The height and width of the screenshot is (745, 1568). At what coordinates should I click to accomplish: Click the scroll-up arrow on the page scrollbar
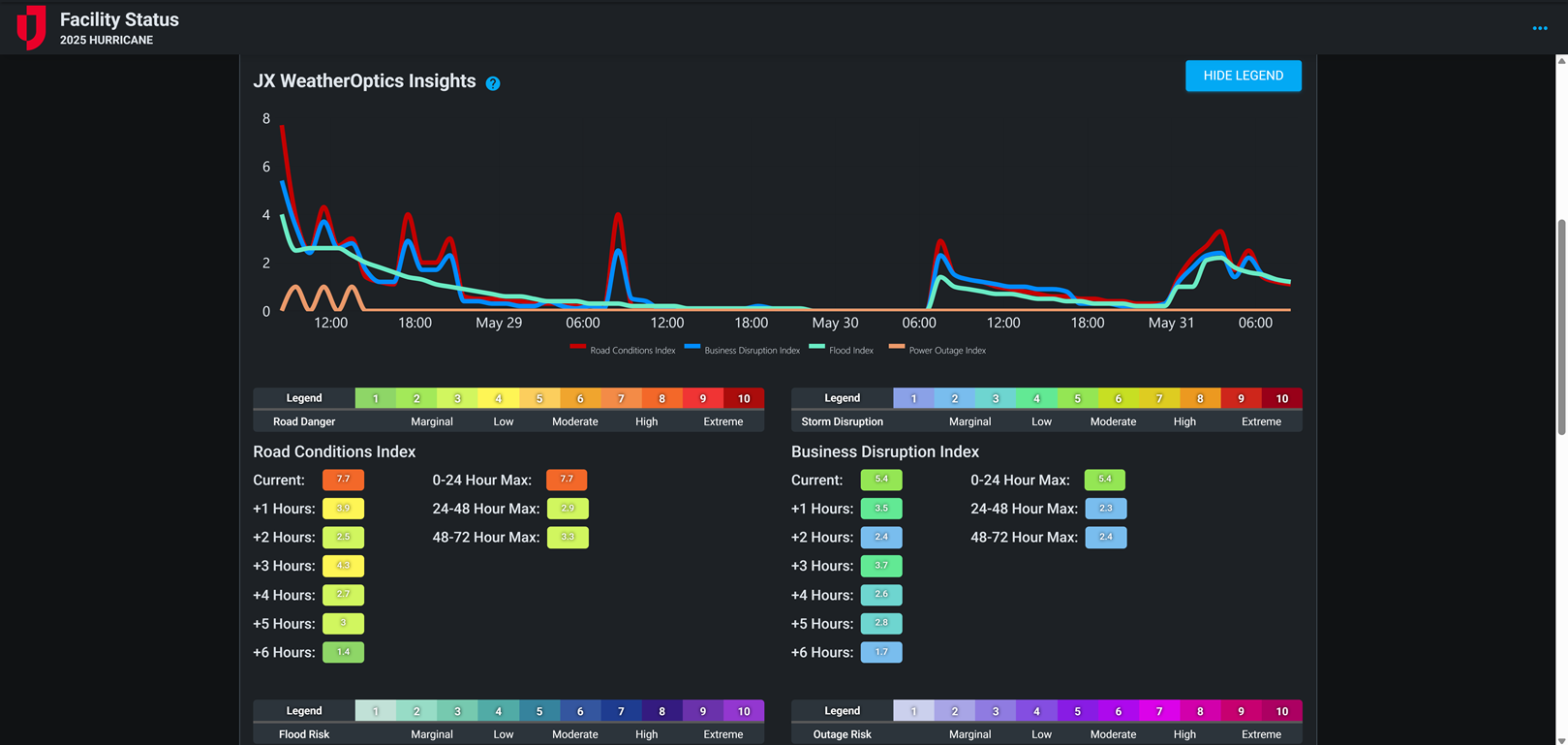coord(1560,61)
